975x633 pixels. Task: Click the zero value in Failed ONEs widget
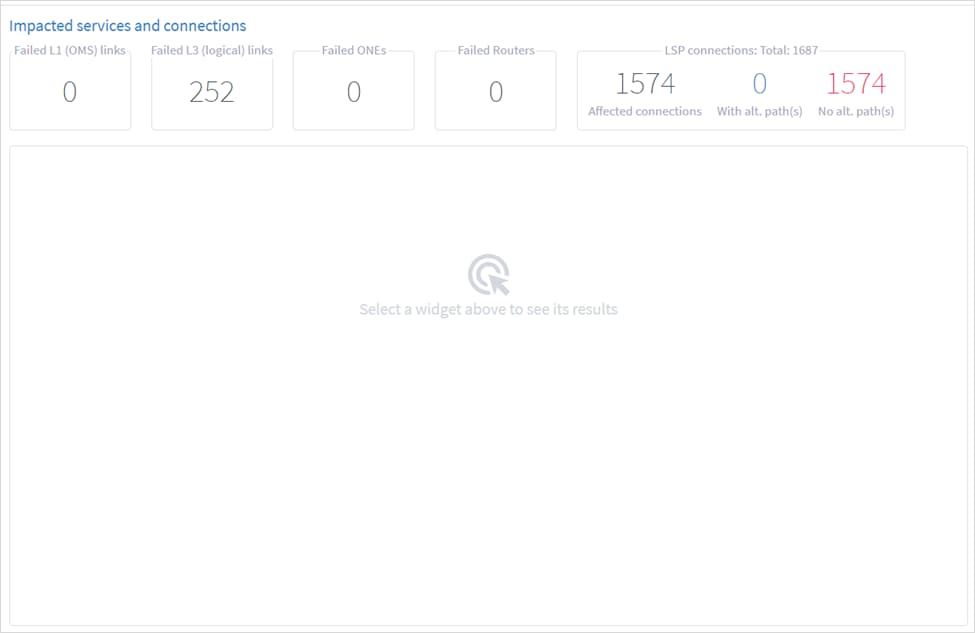[x=353, y=90]
